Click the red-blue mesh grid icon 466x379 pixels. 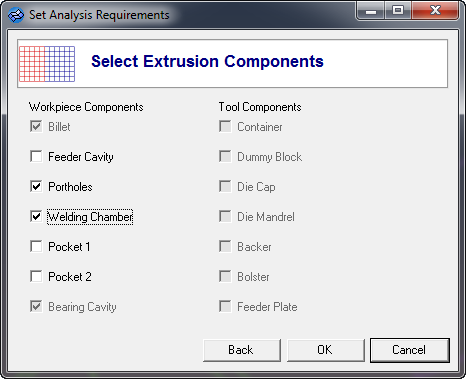click(x=47, y=64)
